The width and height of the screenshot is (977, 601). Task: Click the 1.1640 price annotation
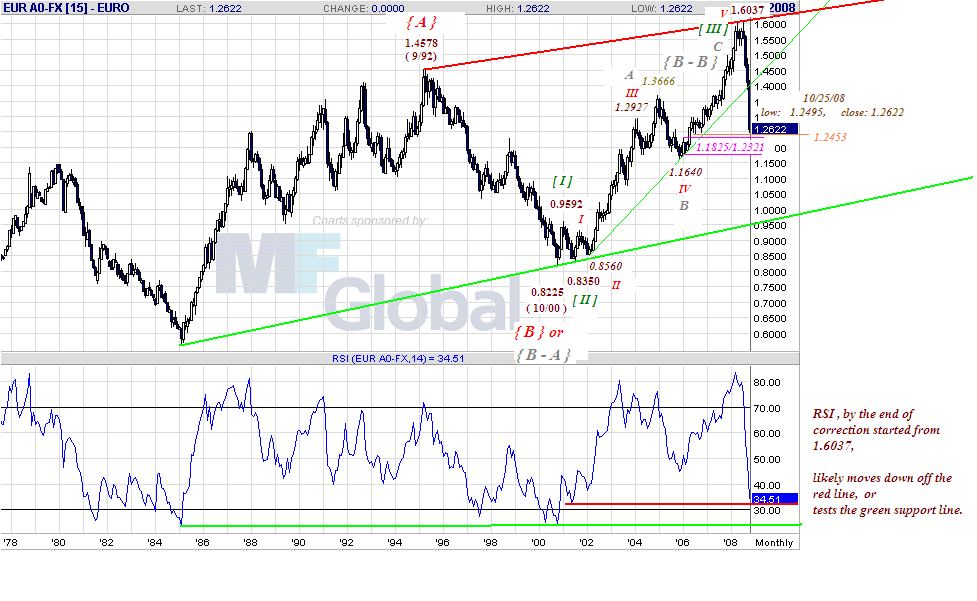(x=685, y=173)
